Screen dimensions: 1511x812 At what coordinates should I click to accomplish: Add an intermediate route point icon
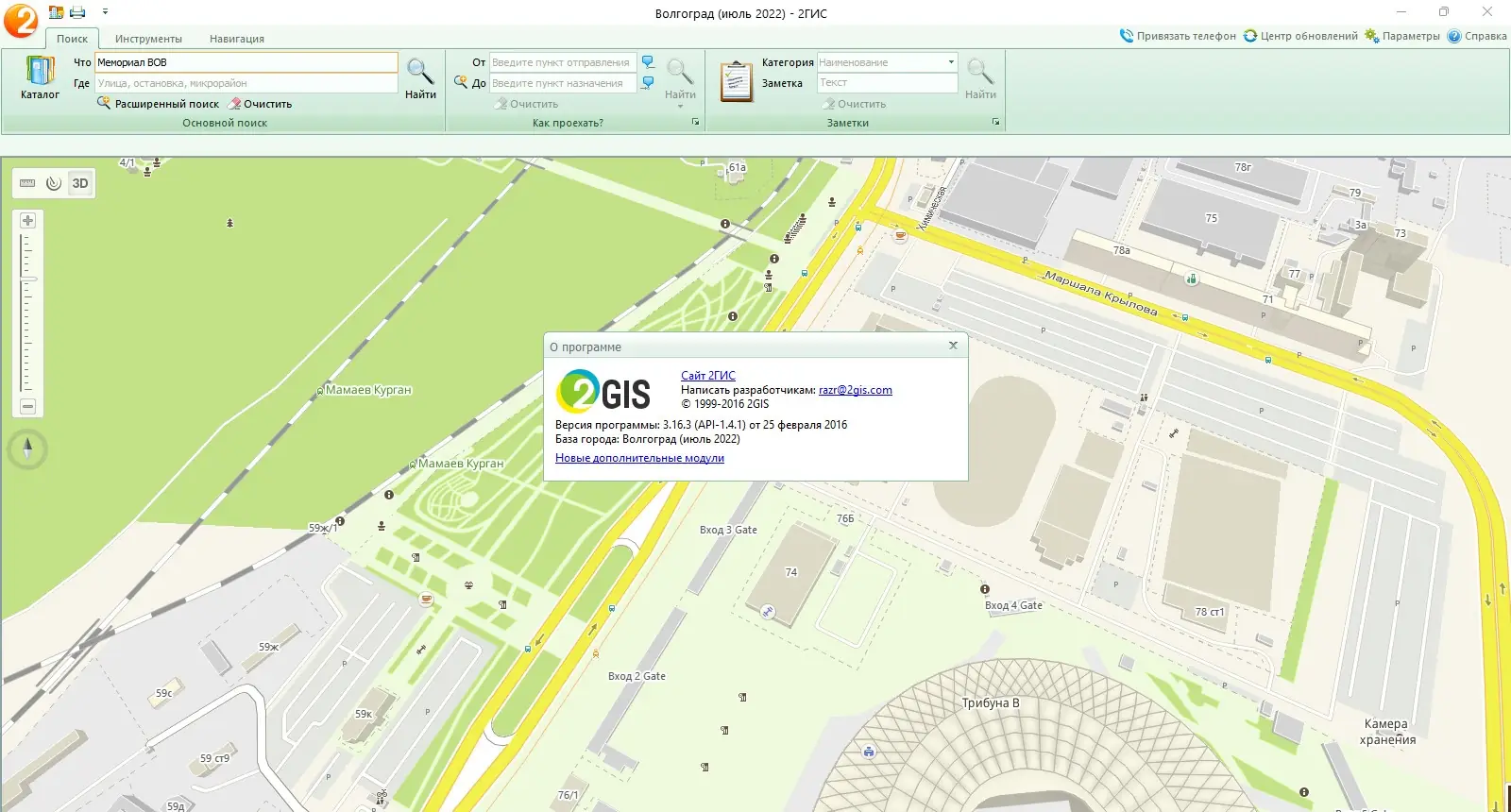[x=461, y=82]
